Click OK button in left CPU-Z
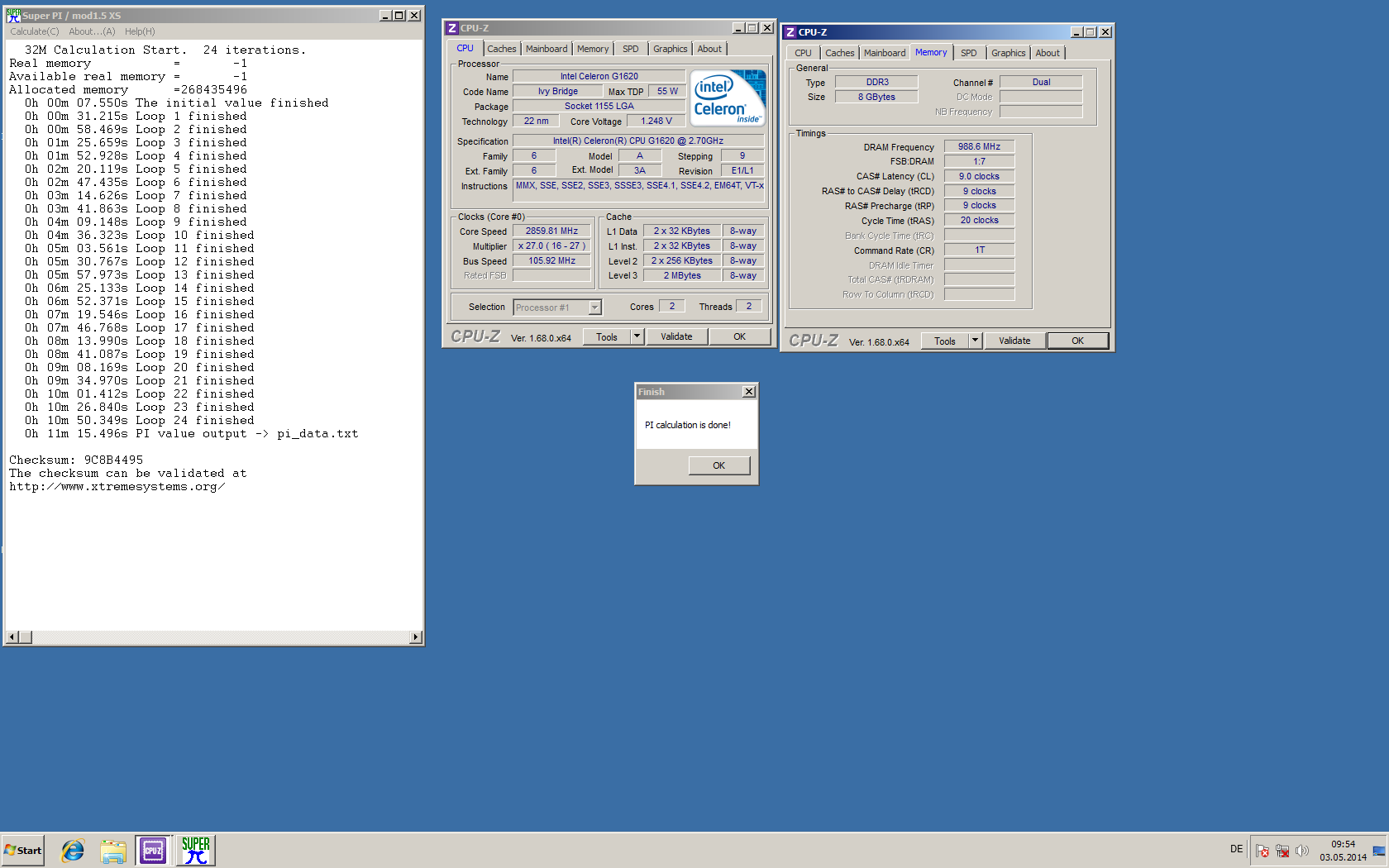This screenshot has height=868, width=1389. (x=739, y=336)
